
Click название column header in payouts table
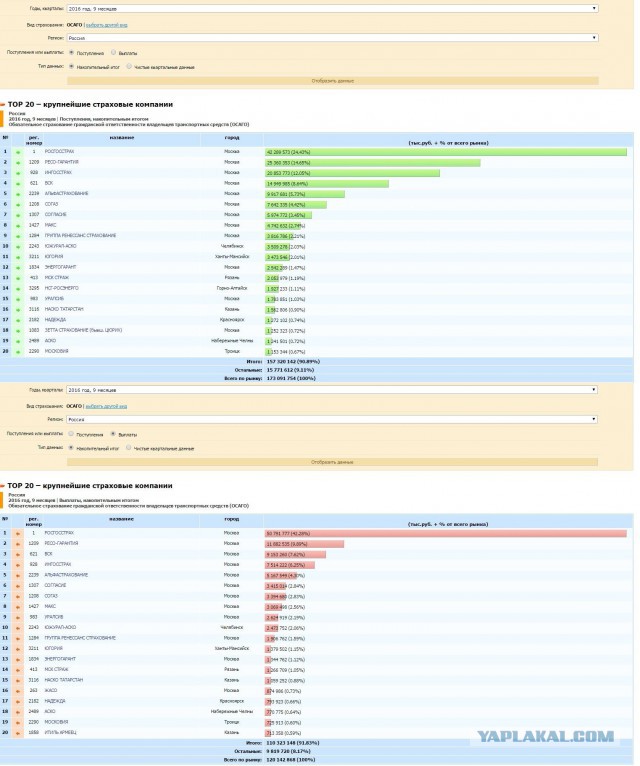point(121,519)
